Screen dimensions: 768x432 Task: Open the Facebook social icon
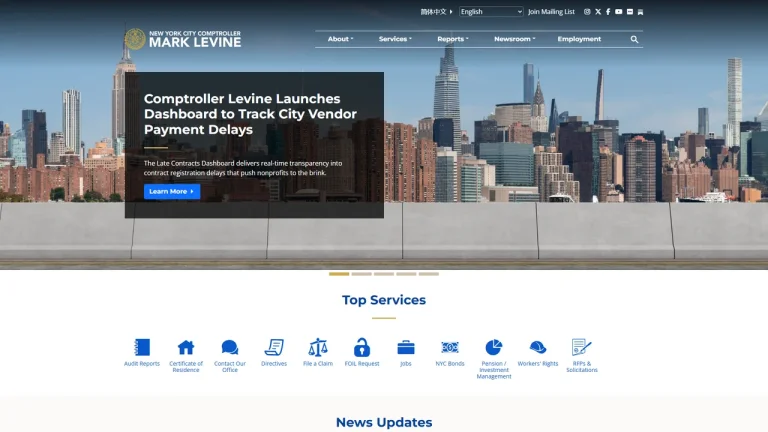[608, 12]
